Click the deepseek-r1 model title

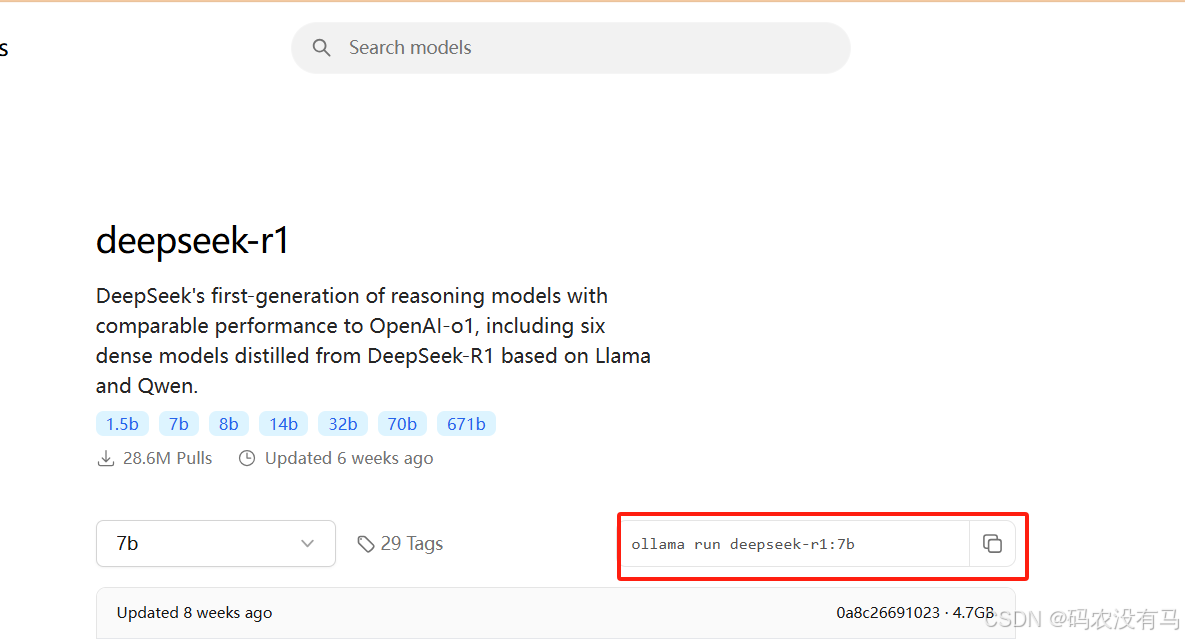[193, 240]
